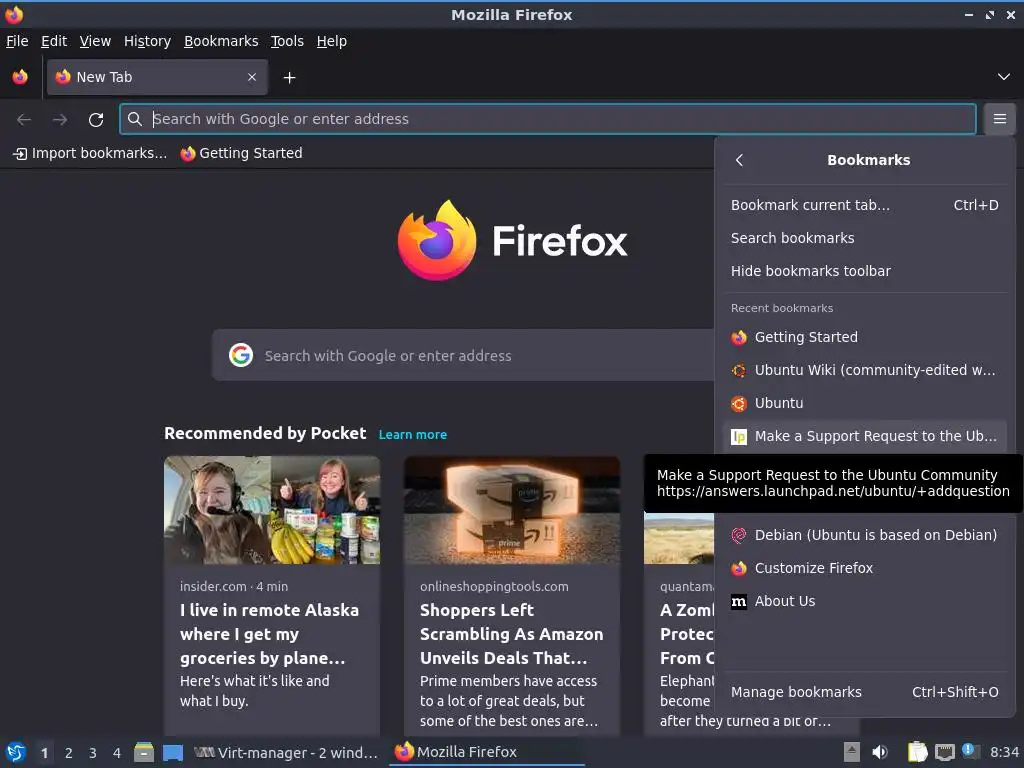This screenshot has width=1024, height=768.
Task: Select Bookmark current tab
Action: [865, 205]
